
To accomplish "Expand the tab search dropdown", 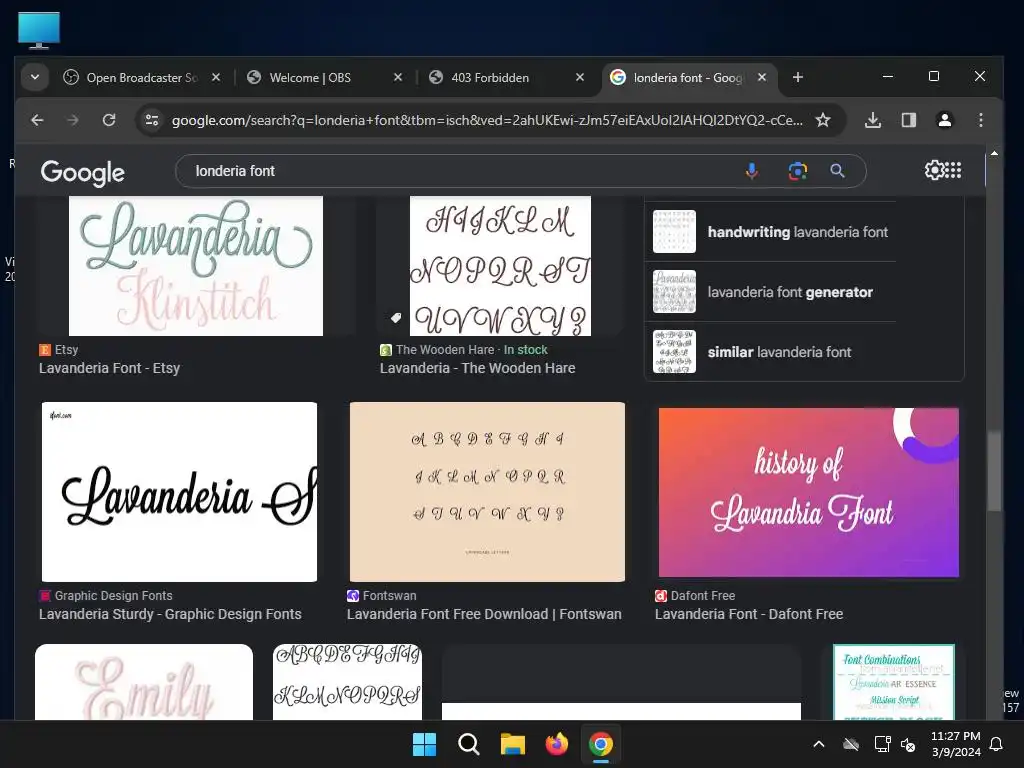I will 35,77.
